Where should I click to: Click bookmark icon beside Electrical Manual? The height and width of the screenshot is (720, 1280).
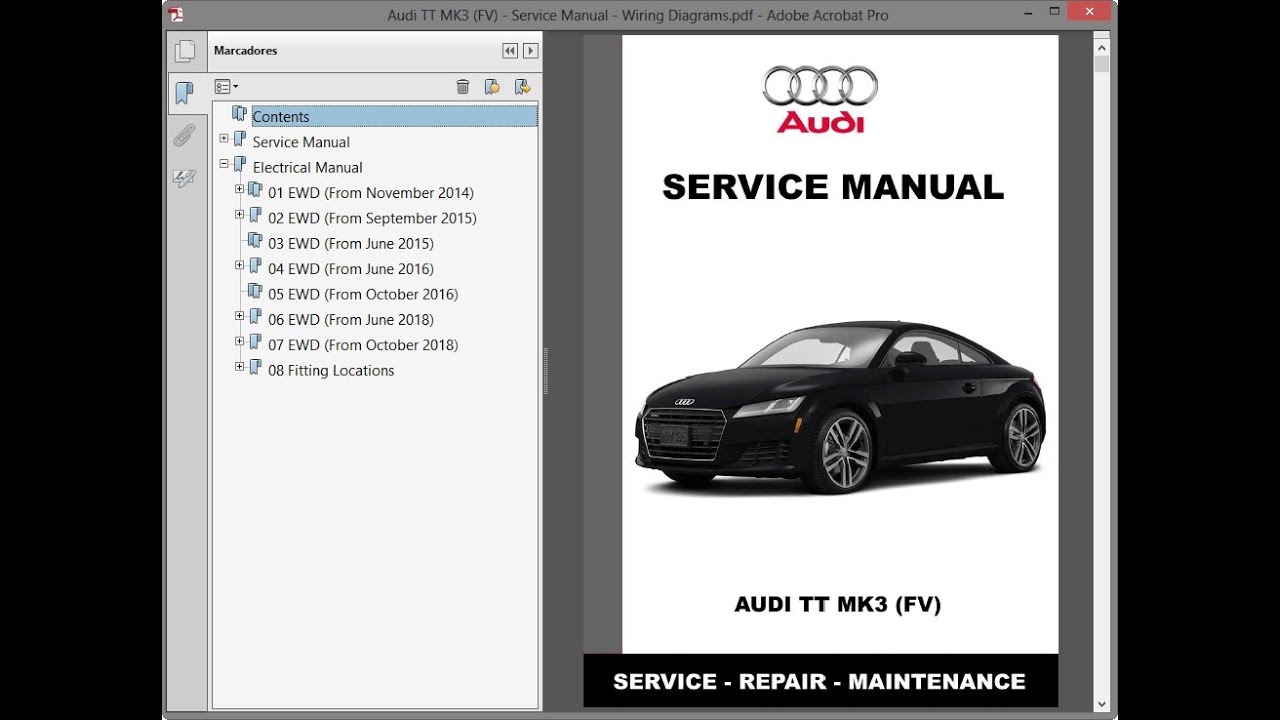[239, 164]
